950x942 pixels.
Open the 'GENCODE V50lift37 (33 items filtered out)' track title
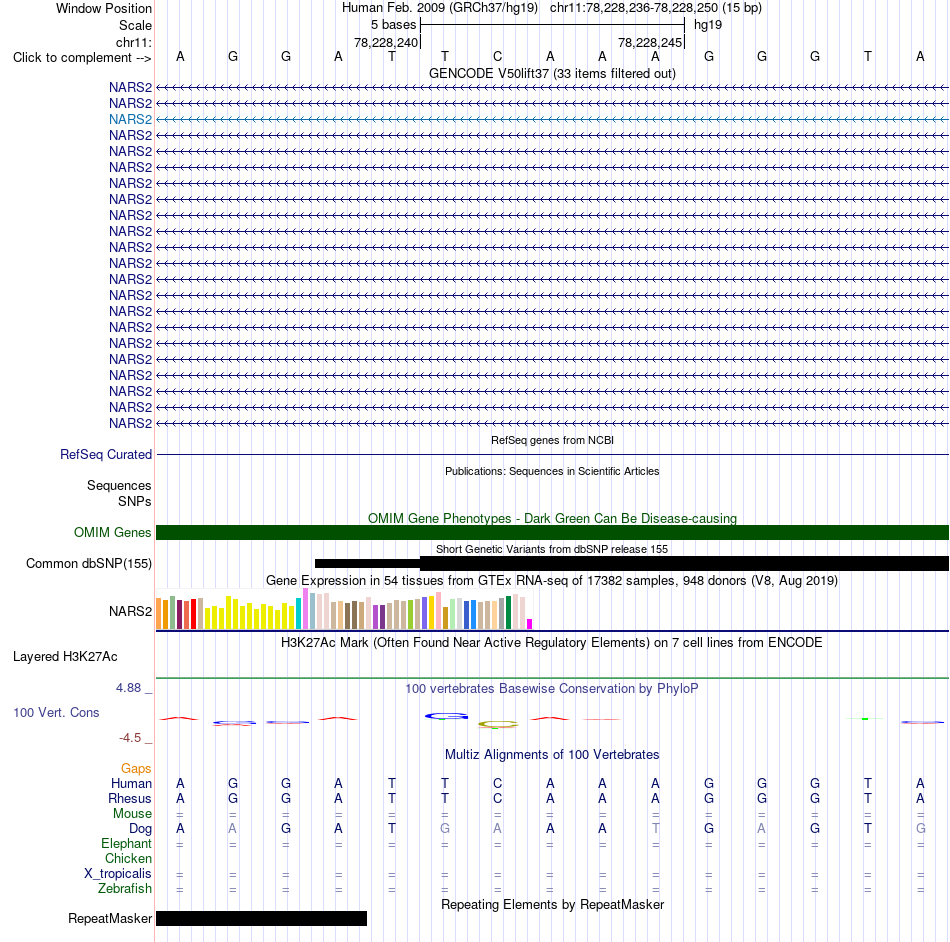(552, 73)
